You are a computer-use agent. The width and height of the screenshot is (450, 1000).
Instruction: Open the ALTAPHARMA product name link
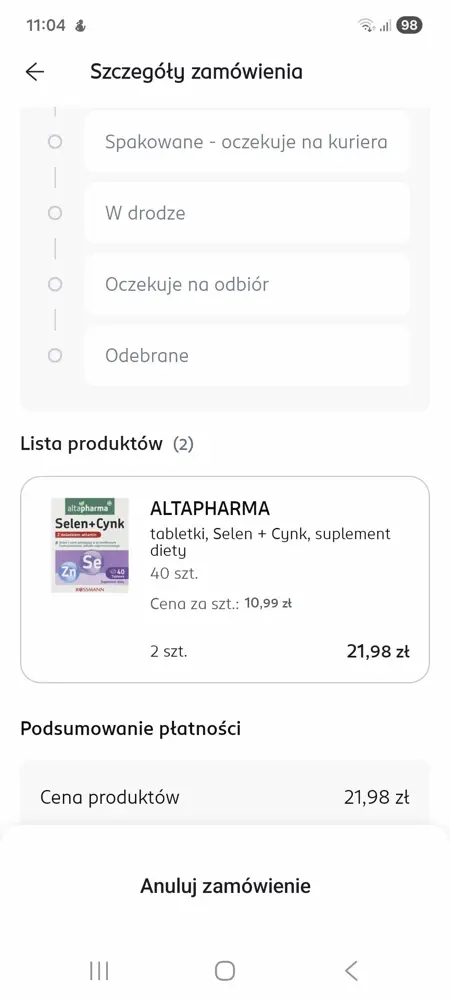coord(210,508)
